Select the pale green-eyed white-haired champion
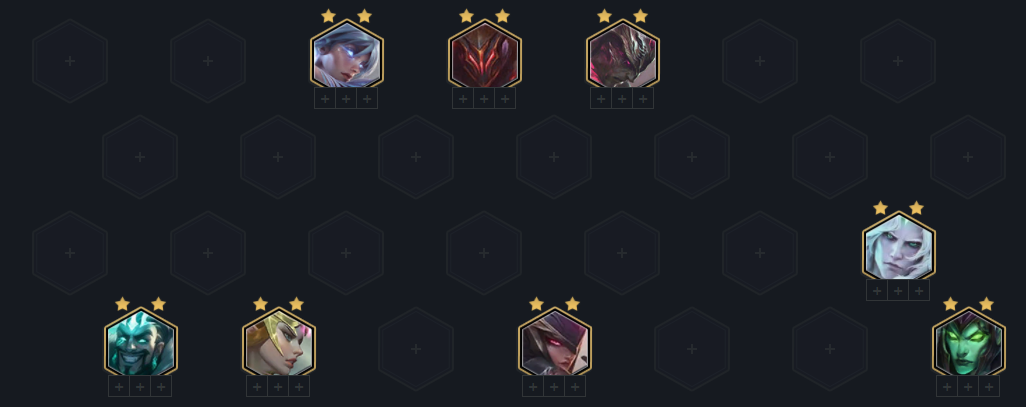The width and height of the screenshot is (1026, 407). click(899, 247)
